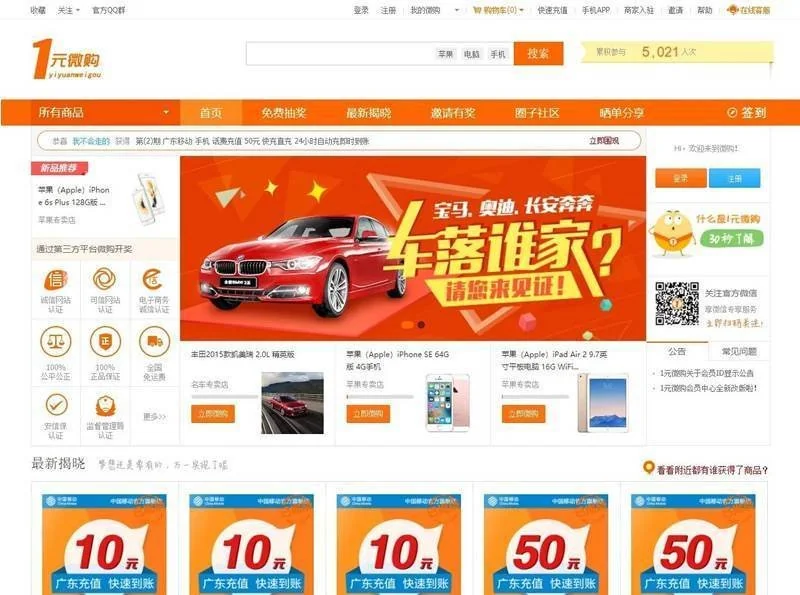Click the 监督管理局认证 badge icon
Image resolution: width=800 pixels, height=595 pixels.
(x=106, y=406)
